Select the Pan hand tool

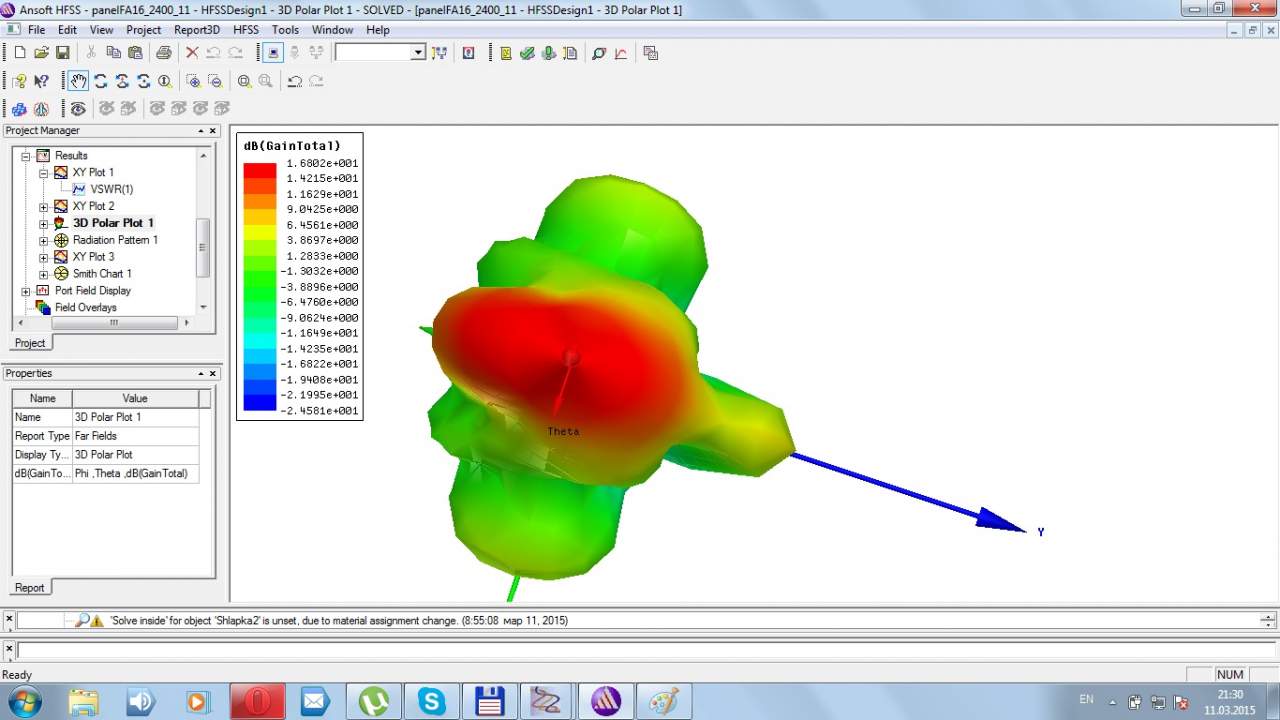78,81
